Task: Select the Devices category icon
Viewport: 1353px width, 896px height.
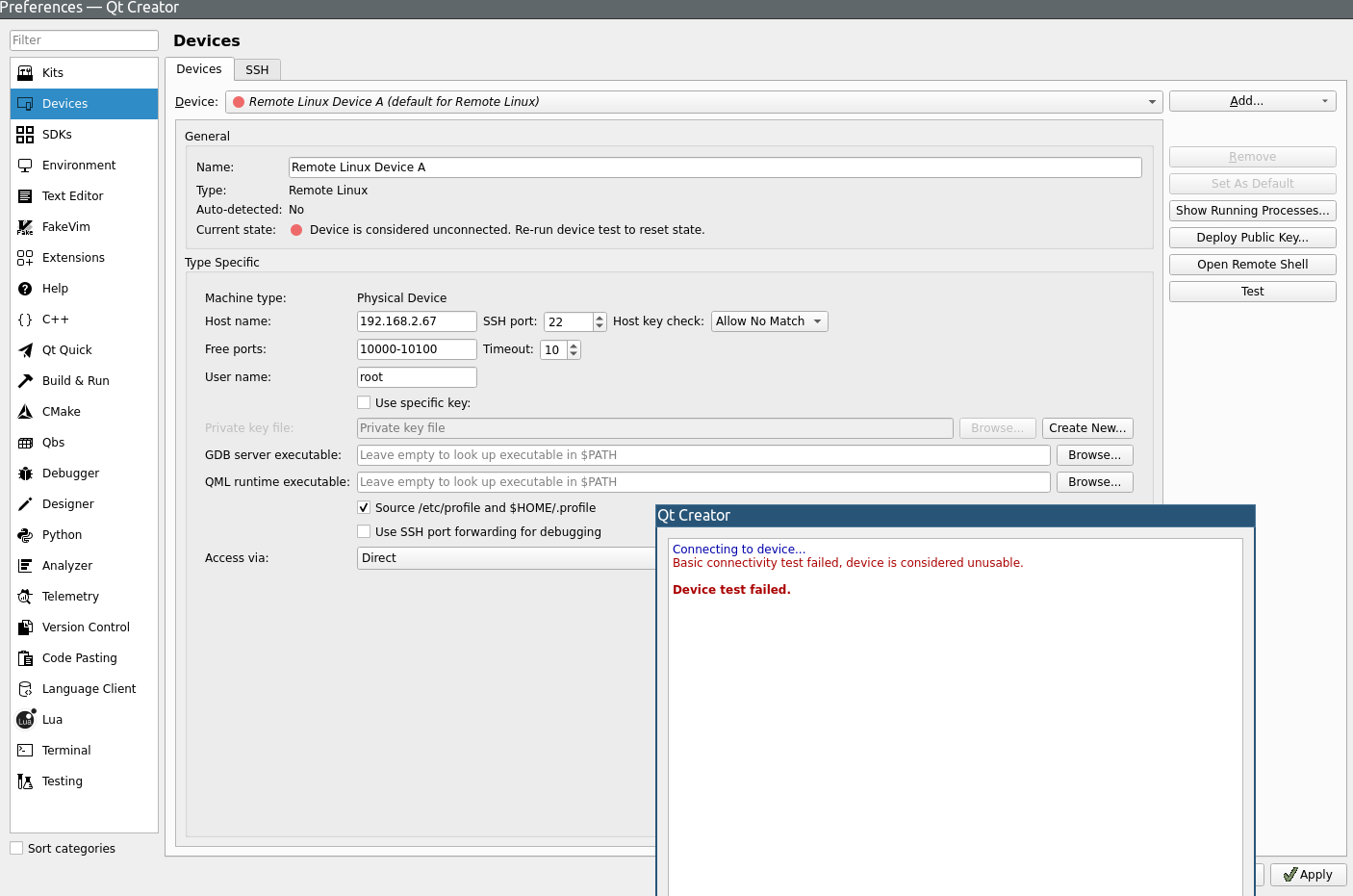Action: click(25, 104)
